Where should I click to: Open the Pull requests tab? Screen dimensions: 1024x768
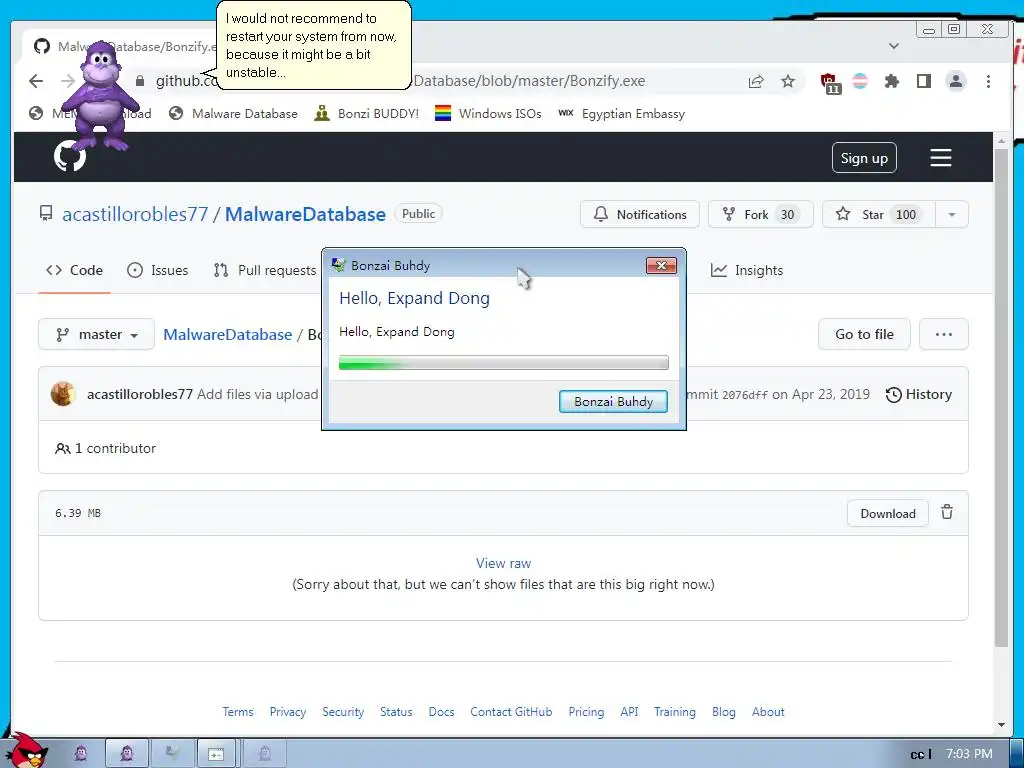[265, 270]
